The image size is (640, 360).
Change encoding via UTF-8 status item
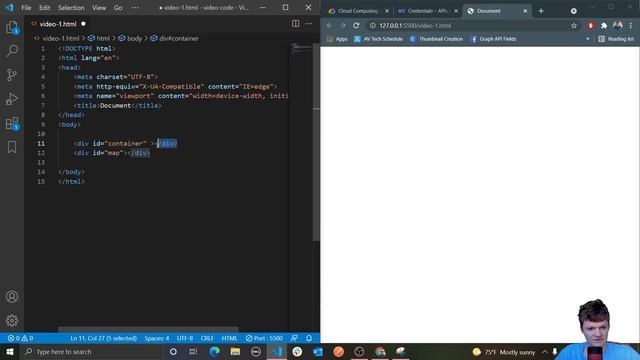click(185, 338)
